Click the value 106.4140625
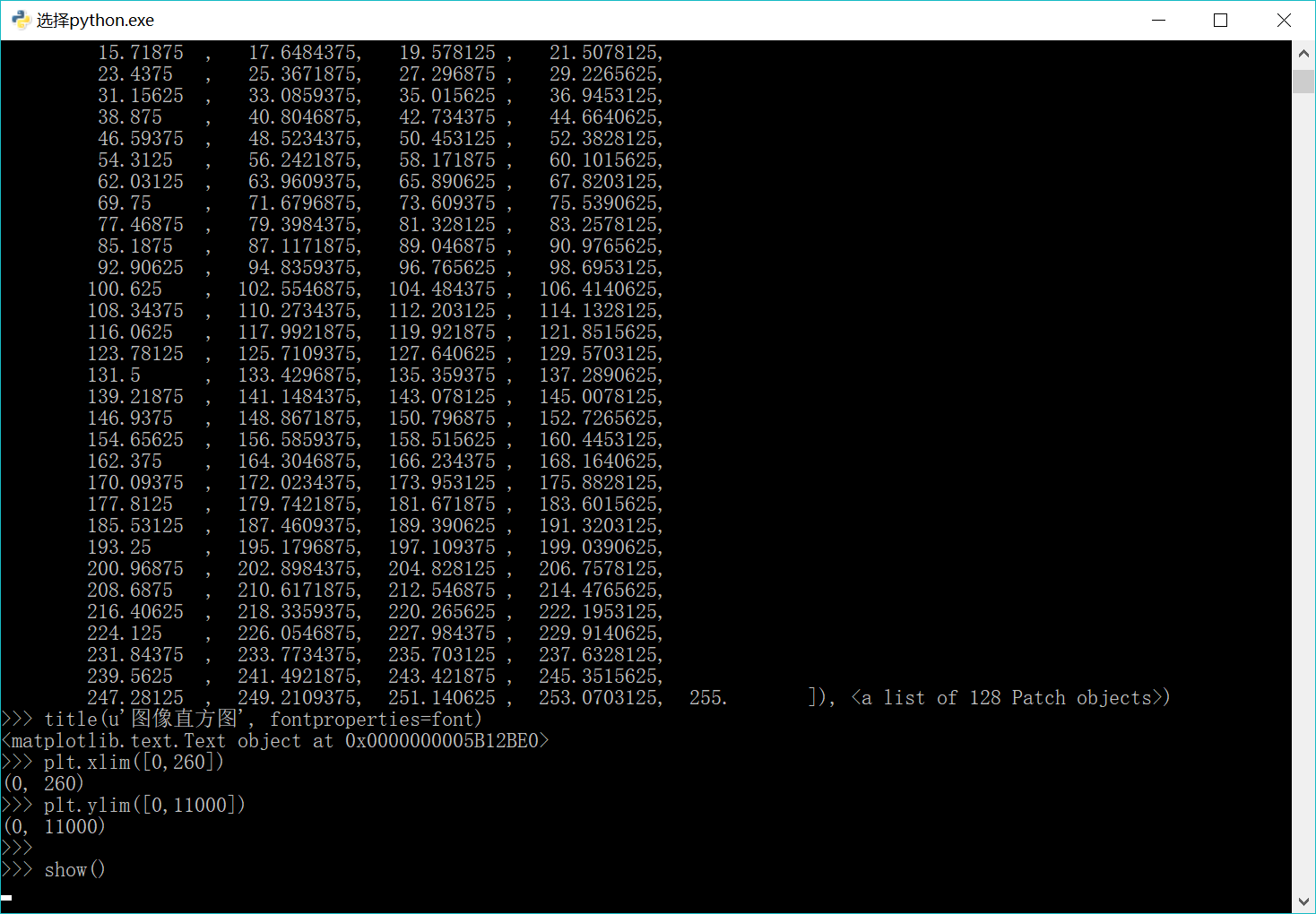This screenshot has width=1316, height=914. (598, 289)
